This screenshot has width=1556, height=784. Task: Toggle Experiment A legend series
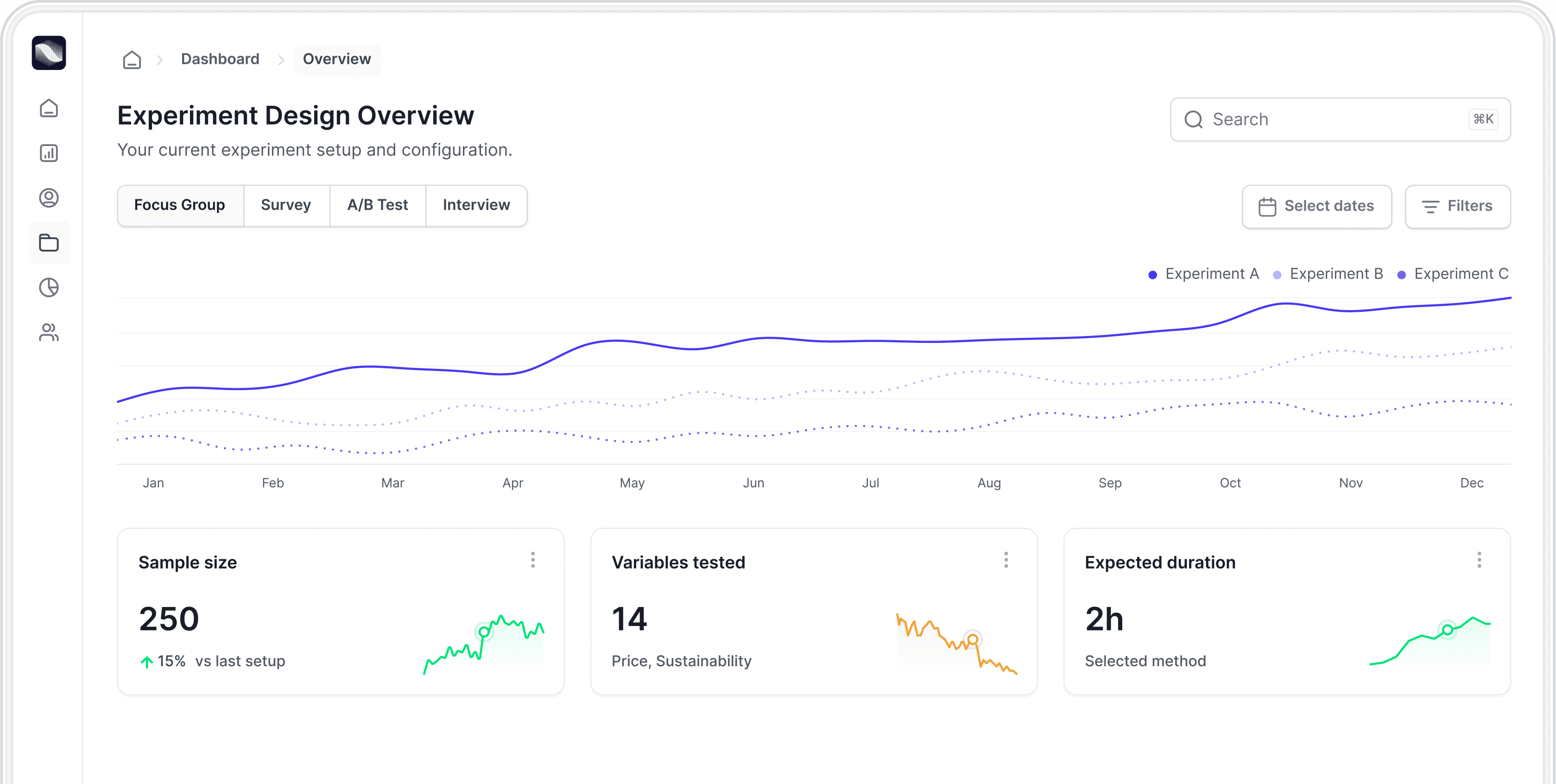click(x=1203, y=274)
